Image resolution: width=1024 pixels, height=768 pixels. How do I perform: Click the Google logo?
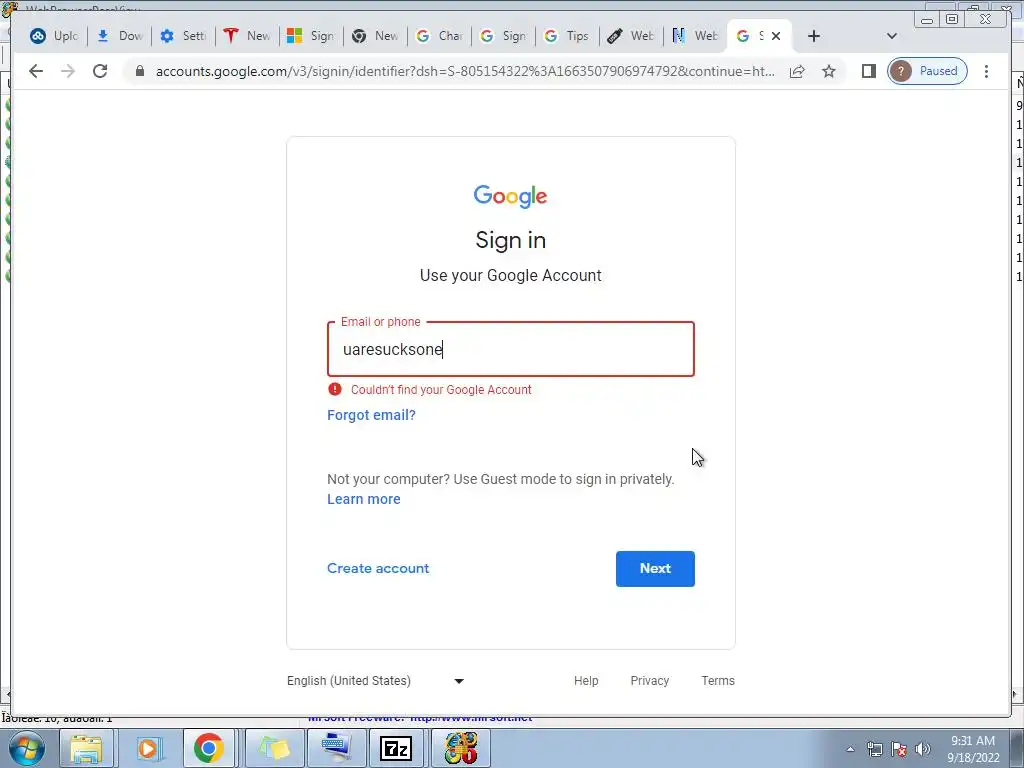click(x=511, y=195)
